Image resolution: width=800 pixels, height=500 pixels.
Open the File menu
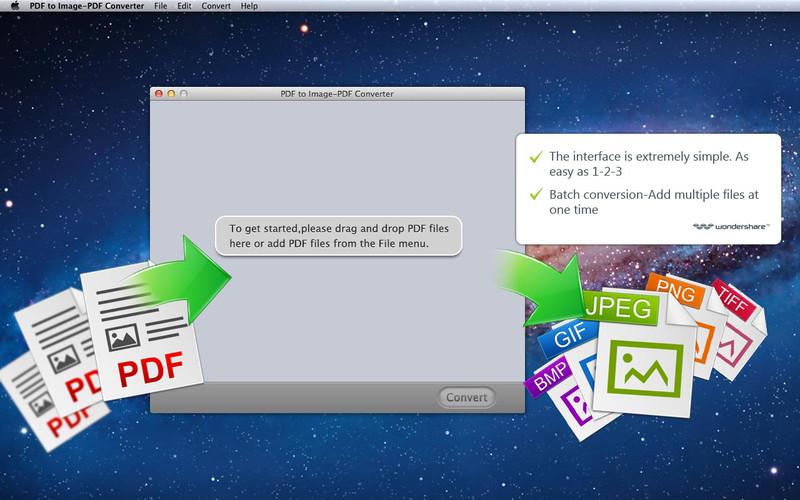[x=160, y=6]
